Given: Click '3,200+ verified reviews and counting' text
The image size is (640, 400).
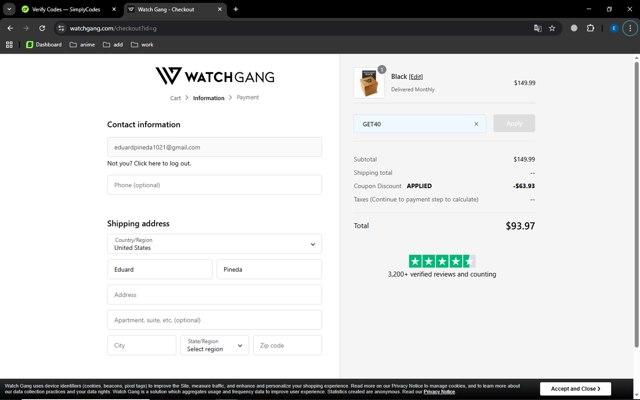Looking at the screenshot, I should tap(442, 274).
